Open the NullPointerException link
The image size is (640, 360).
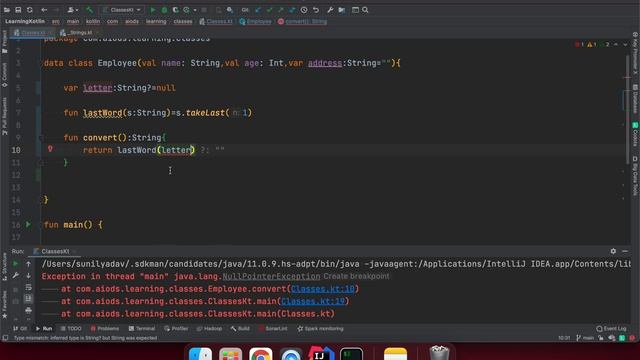point(271,276)
